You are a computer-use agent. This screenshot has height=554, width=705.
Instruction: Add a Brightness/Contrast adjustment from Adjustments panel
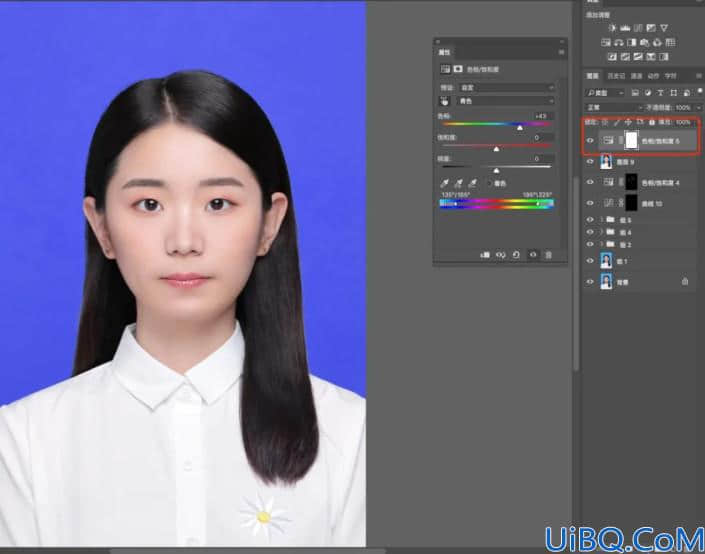coord(612,28)
